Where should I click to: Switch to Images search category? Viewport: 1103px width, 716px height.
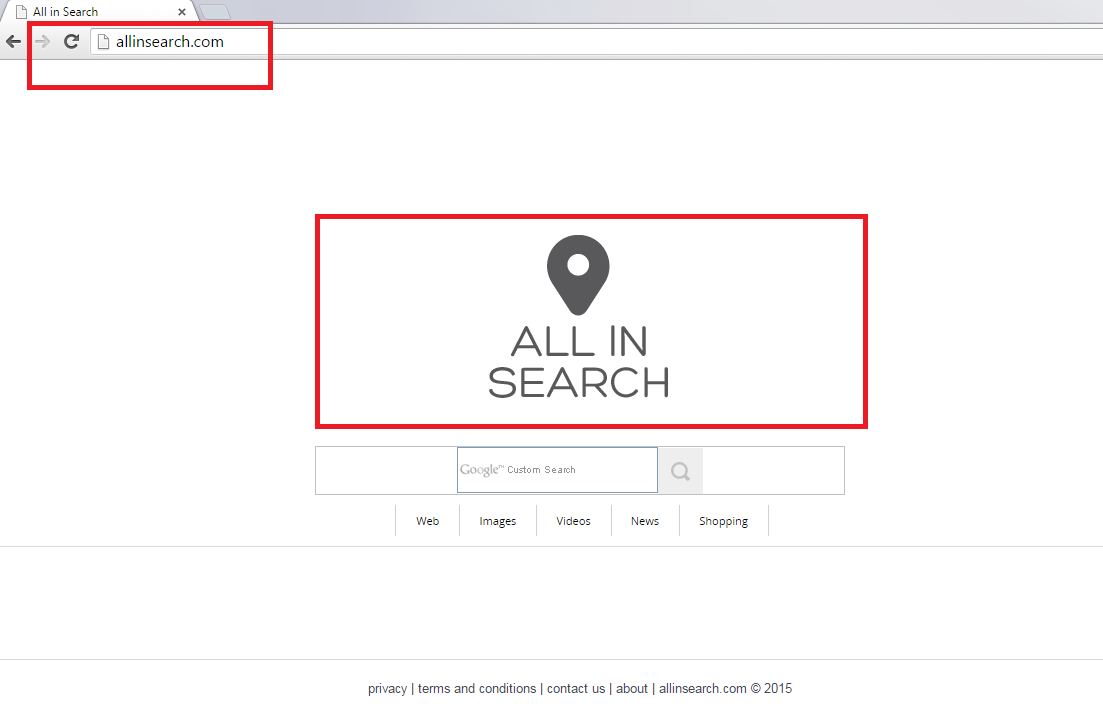click(498, 521)
